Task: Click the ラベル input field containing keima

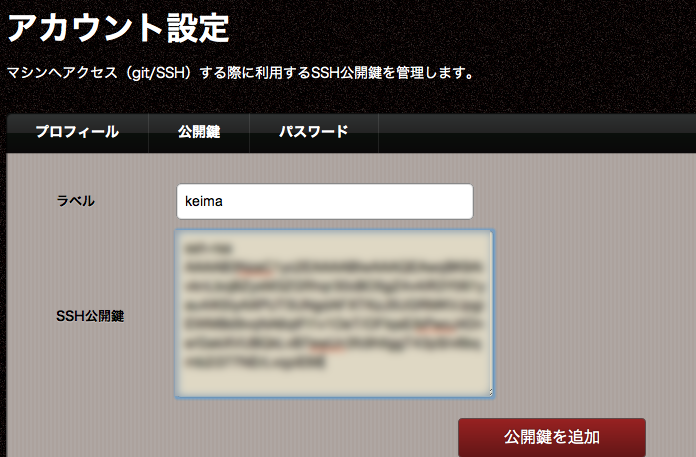Action: tap(325, 201)
